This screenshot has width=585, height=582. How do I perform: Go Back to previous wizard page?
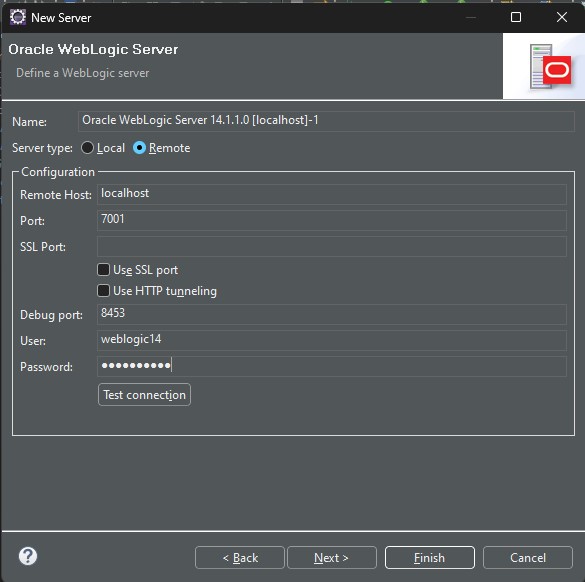coord(240,558)
